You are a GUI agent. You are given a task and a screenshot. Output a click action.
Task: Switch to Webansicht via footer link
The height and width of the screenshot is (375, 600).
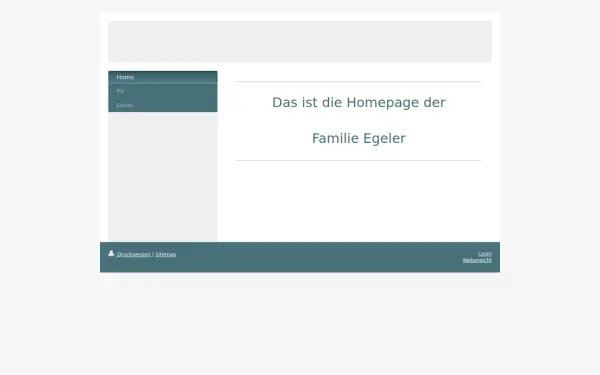point(477,260)
